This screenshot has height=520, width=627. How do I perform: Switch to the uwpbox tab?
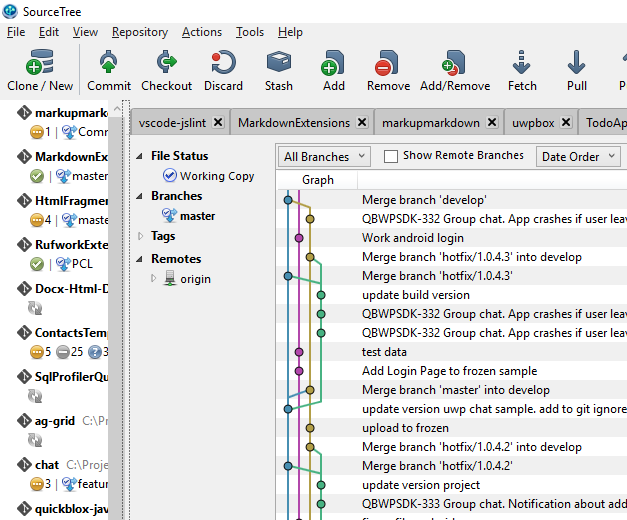(533, 123)
